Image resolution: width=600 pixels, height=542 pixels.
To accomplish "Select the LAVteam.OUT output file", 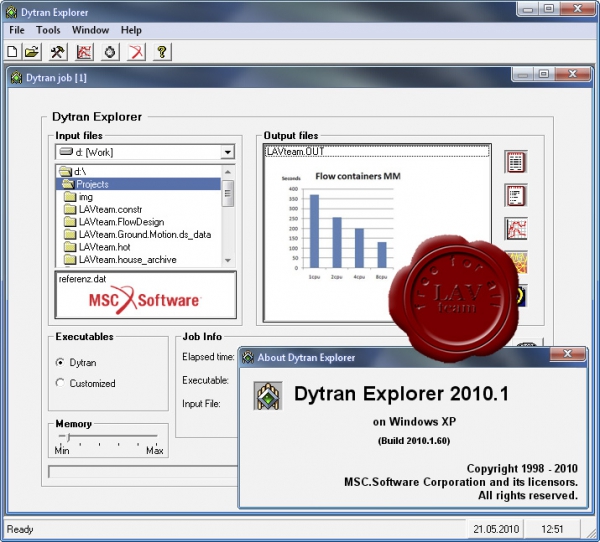I will pos(377,151).
